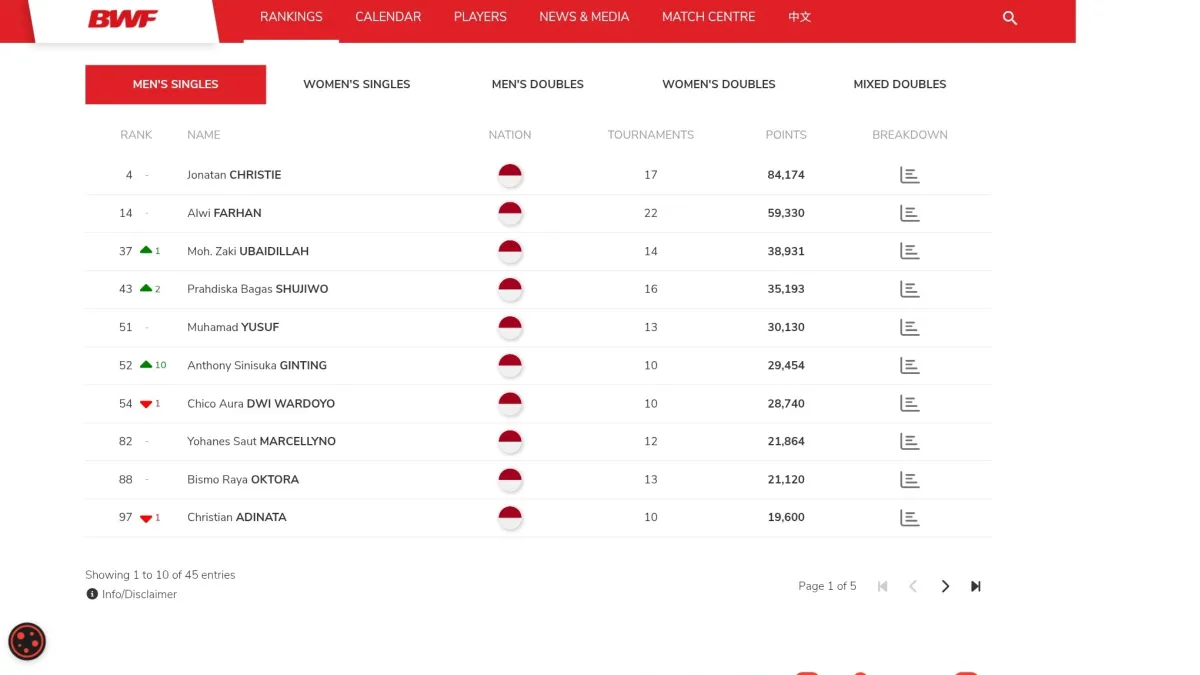Click the search magnifier icon

click(1010, 18)
